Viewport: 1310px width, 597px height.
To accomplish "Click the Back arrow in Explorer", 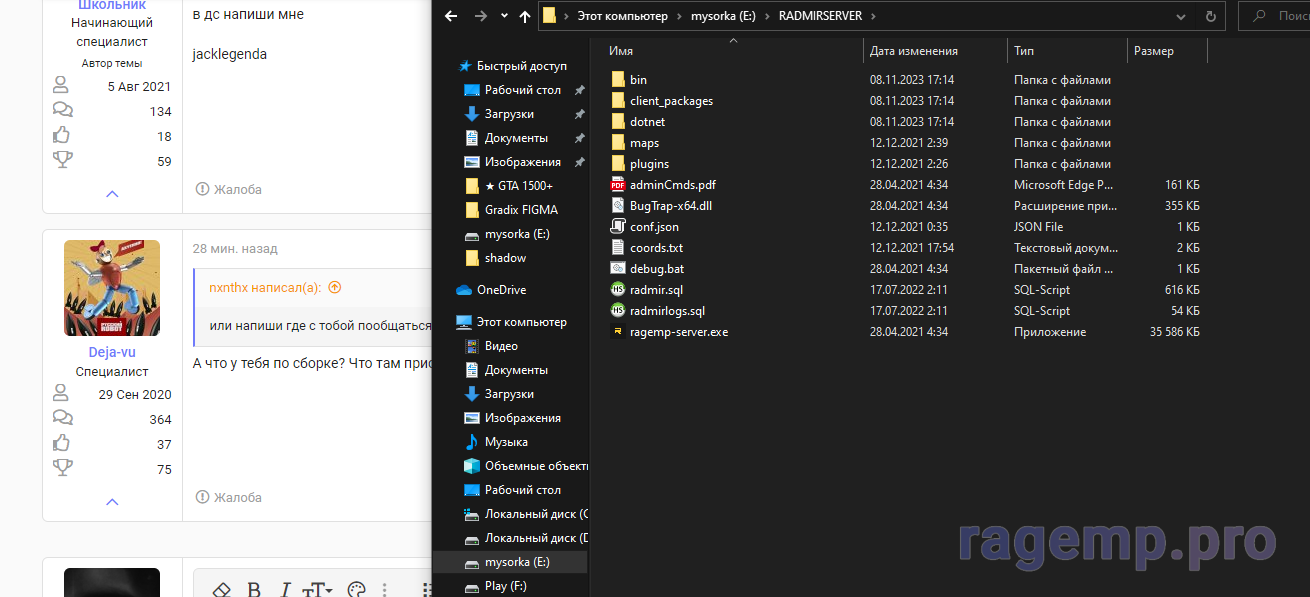I will tap(451, 16).
